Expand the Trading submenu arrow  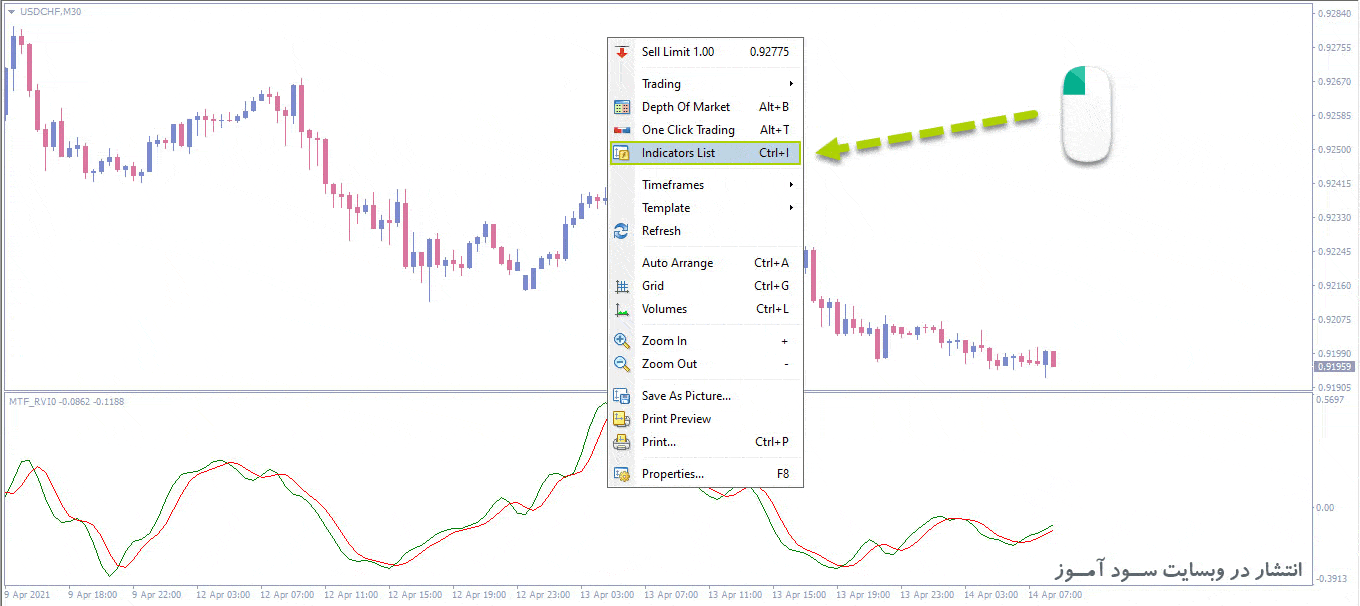point(791,84)
